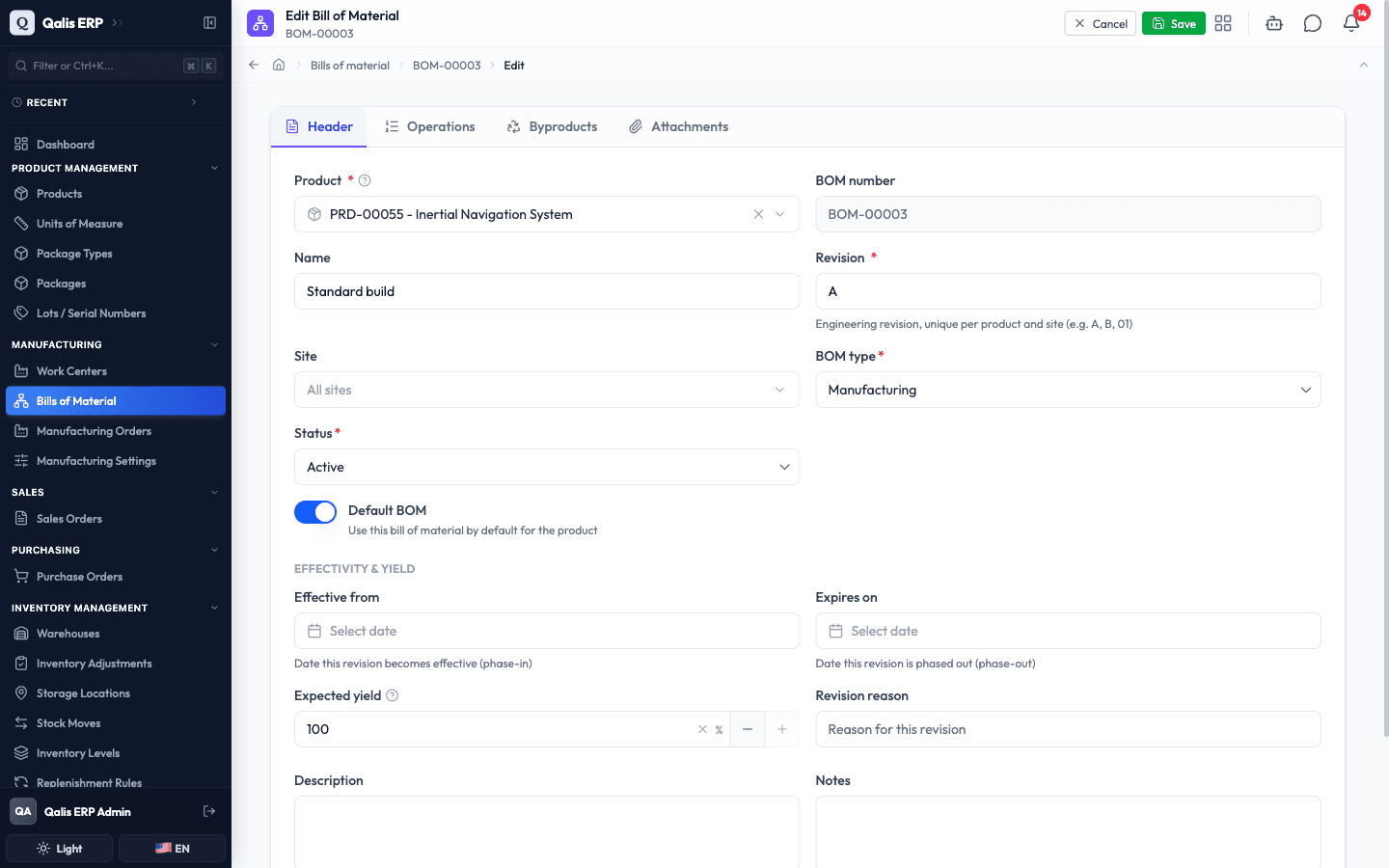Change language with EN button
Image resolution: width=1389 pixels, height=868 pixels.
pos(172,849)
